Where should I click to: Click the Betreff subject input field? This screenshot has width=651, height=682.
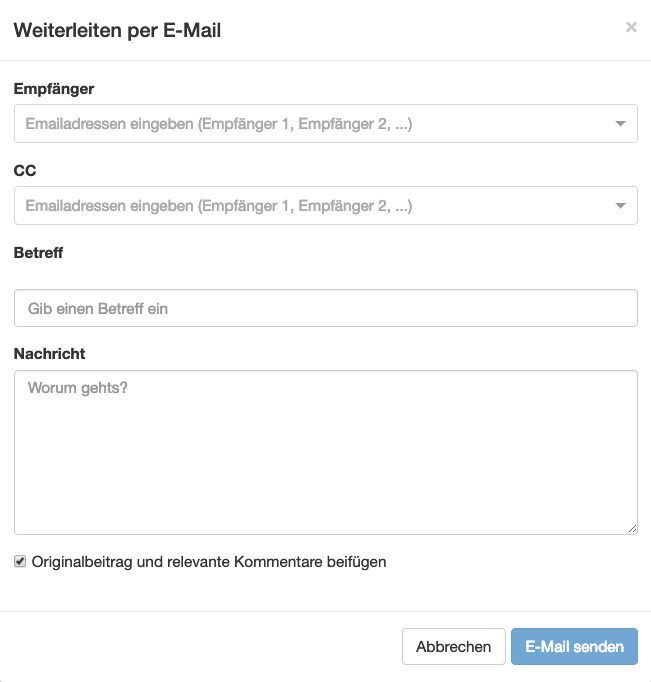click(325, 309)
